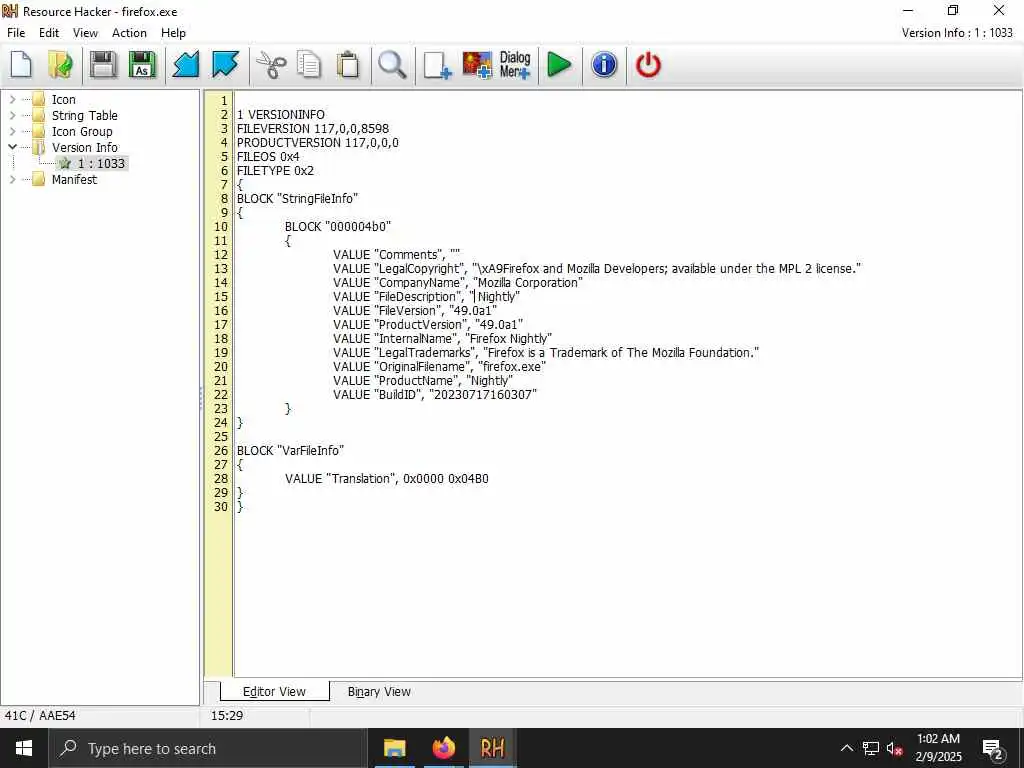This screenshot has width=1024, height=768.
Task: Copy with the two-pages icon
Action: click(x=309, y=65)
